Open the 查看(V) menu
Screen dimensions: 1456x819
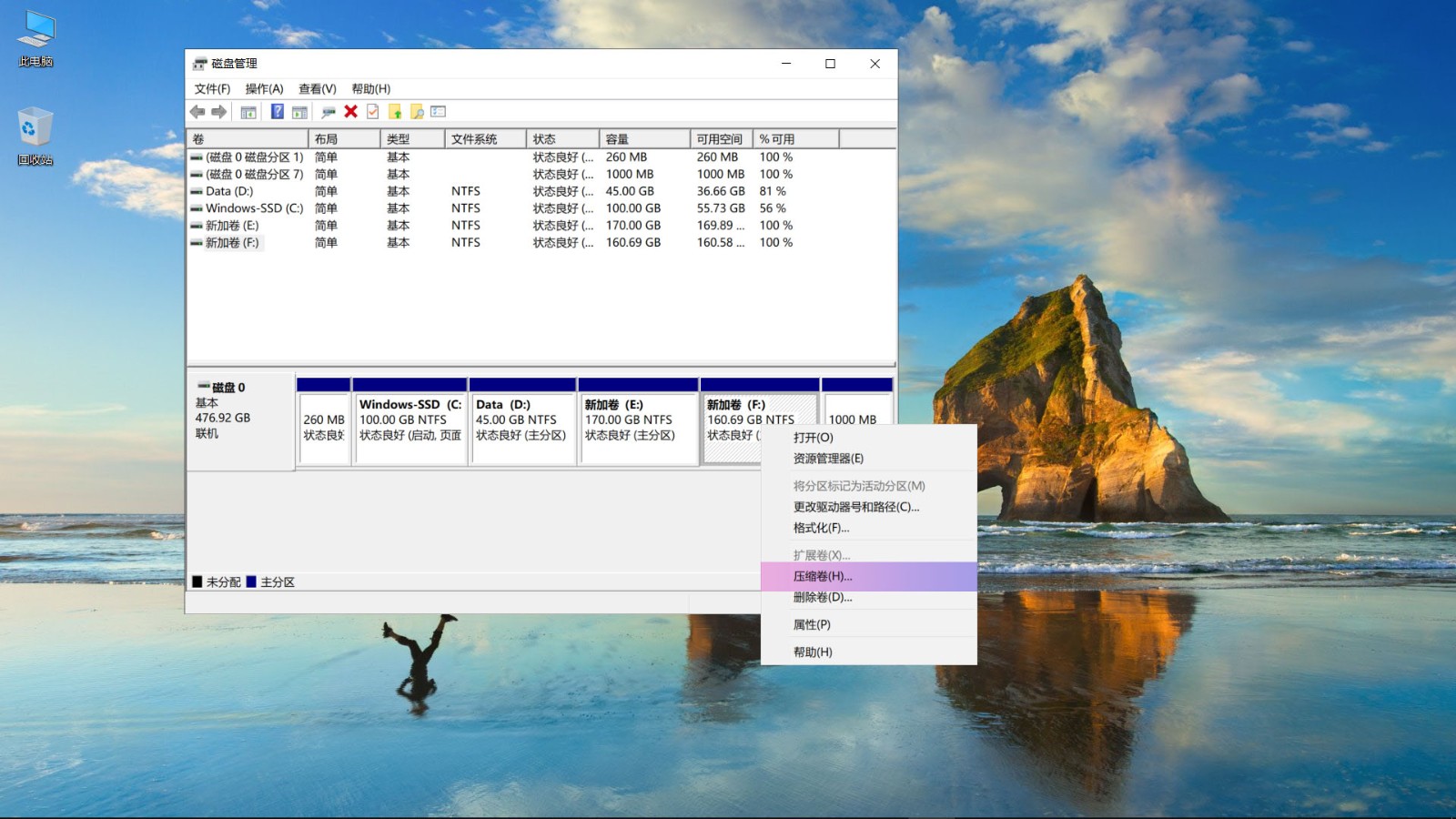click(x=318, y=89)
